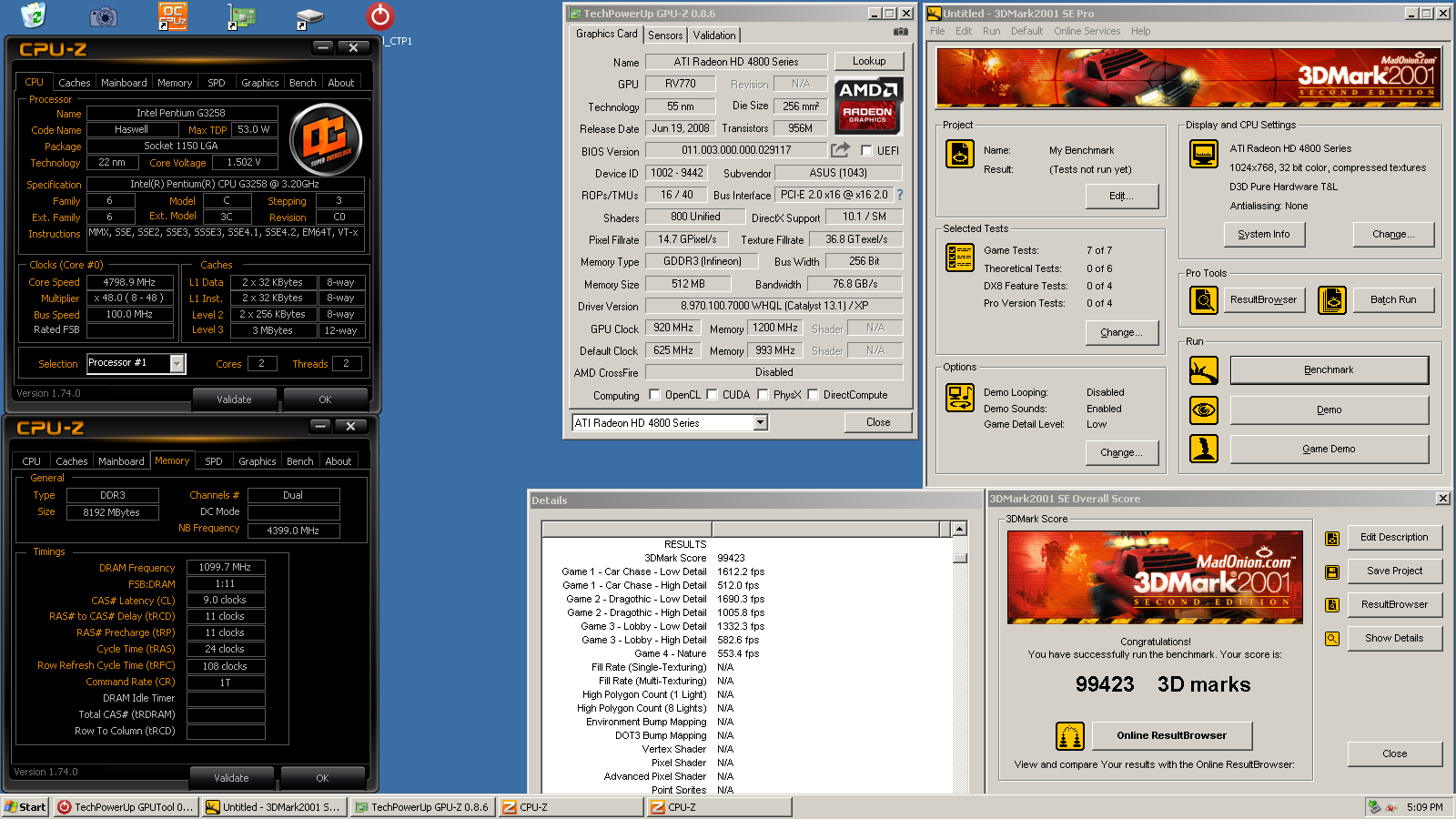
Task: Toggle the DirectCompute checkbox
Action: (x=813, y=395)
